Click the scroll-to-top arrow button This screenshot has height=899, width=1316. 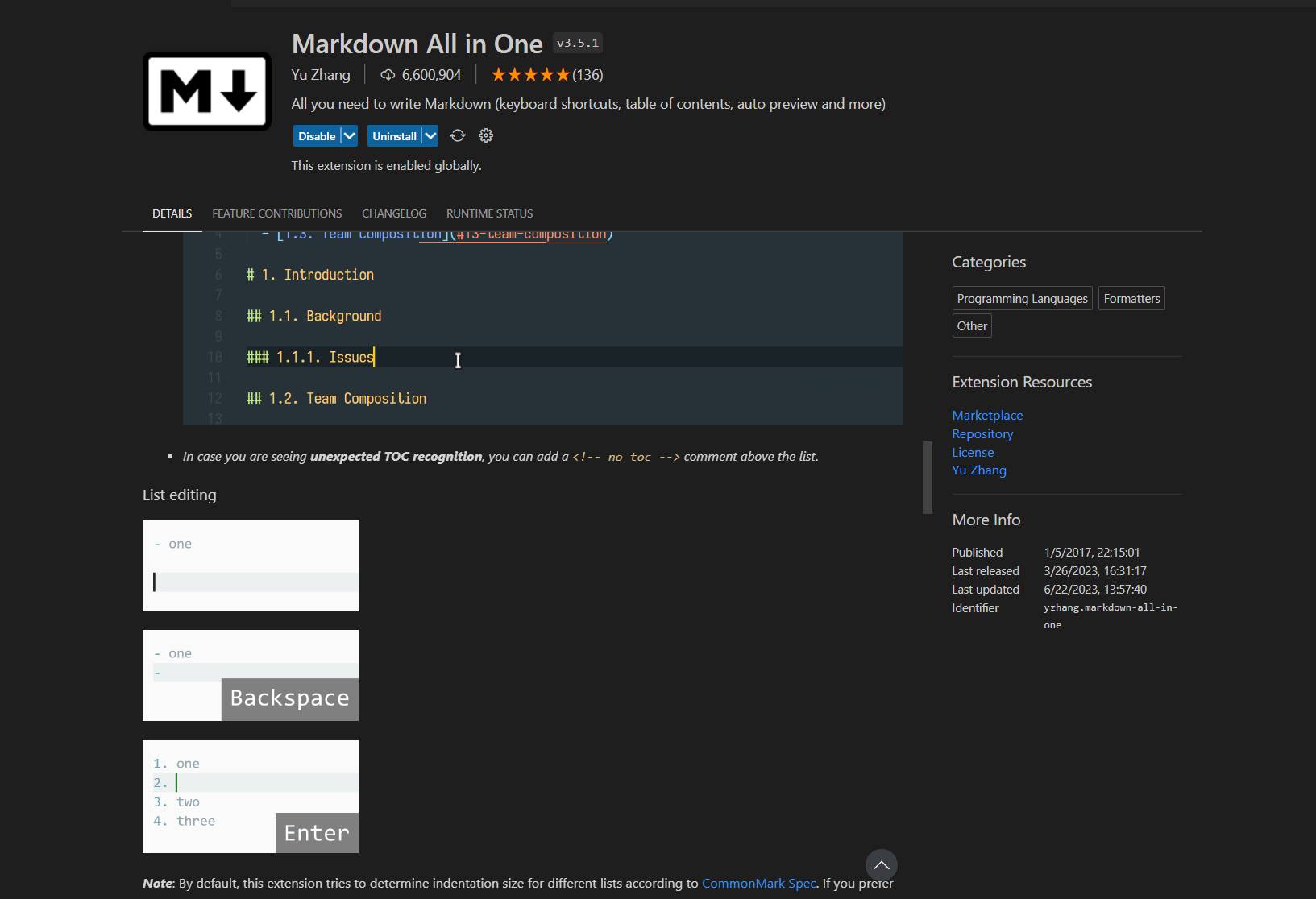882,865
